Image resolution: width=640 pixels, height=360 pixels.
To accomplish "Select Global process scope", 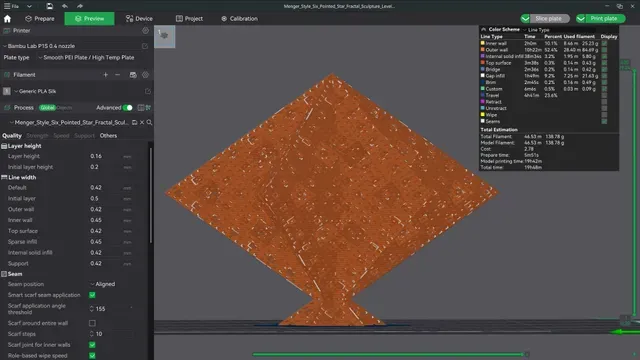I will pyautogui.click(x=47, y=108).
